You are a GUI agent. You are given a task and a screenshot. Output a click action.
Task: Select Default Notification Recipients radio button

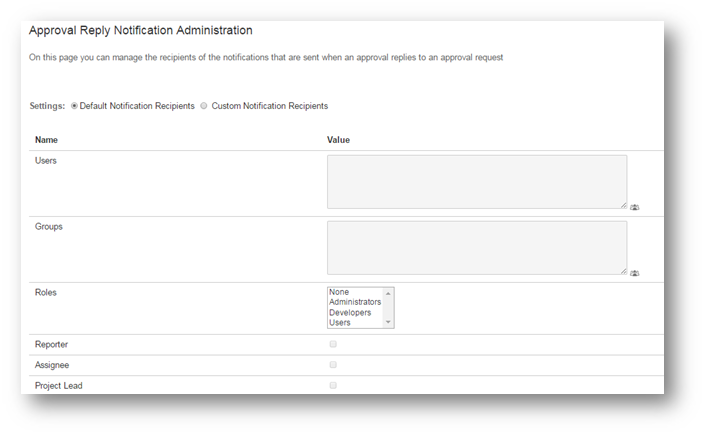pos(74,106)
